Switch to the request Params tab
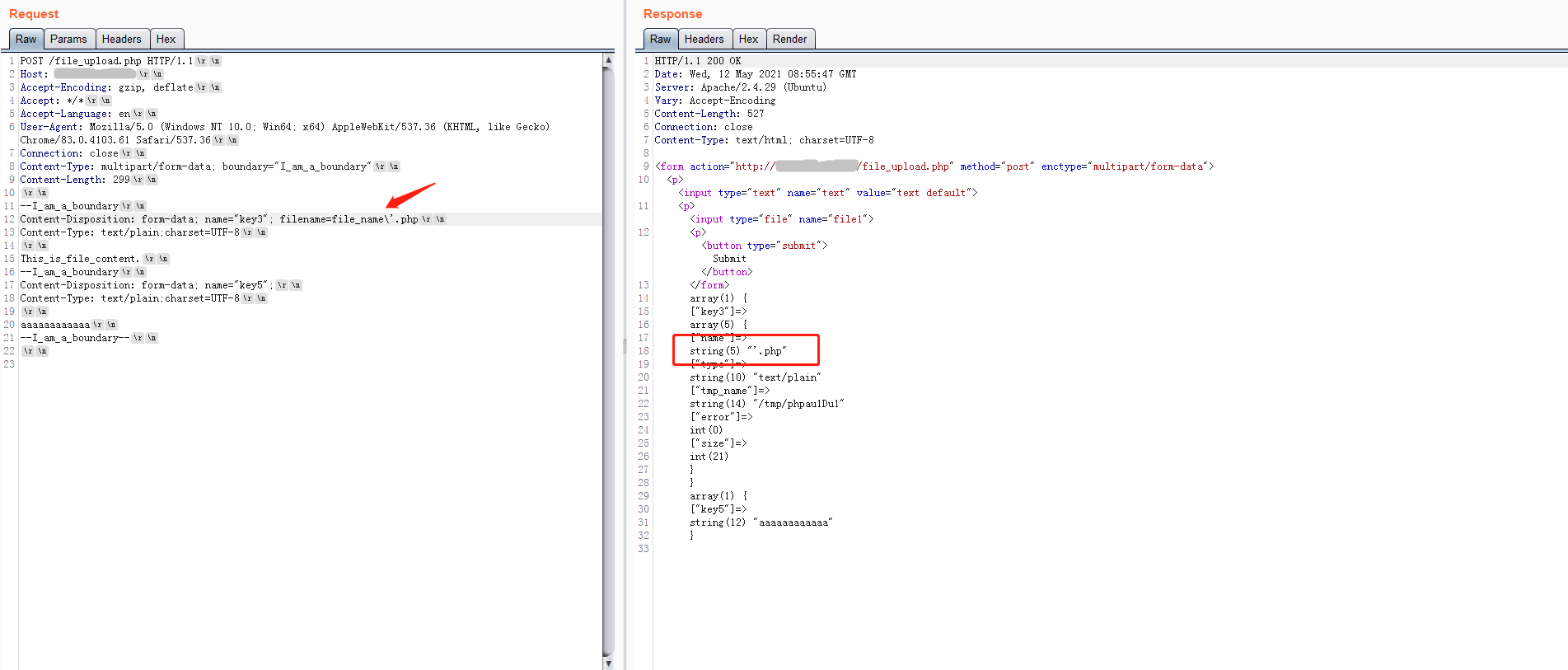Image resolution: width=1568 pixels, height=670 pixels. 68,39
